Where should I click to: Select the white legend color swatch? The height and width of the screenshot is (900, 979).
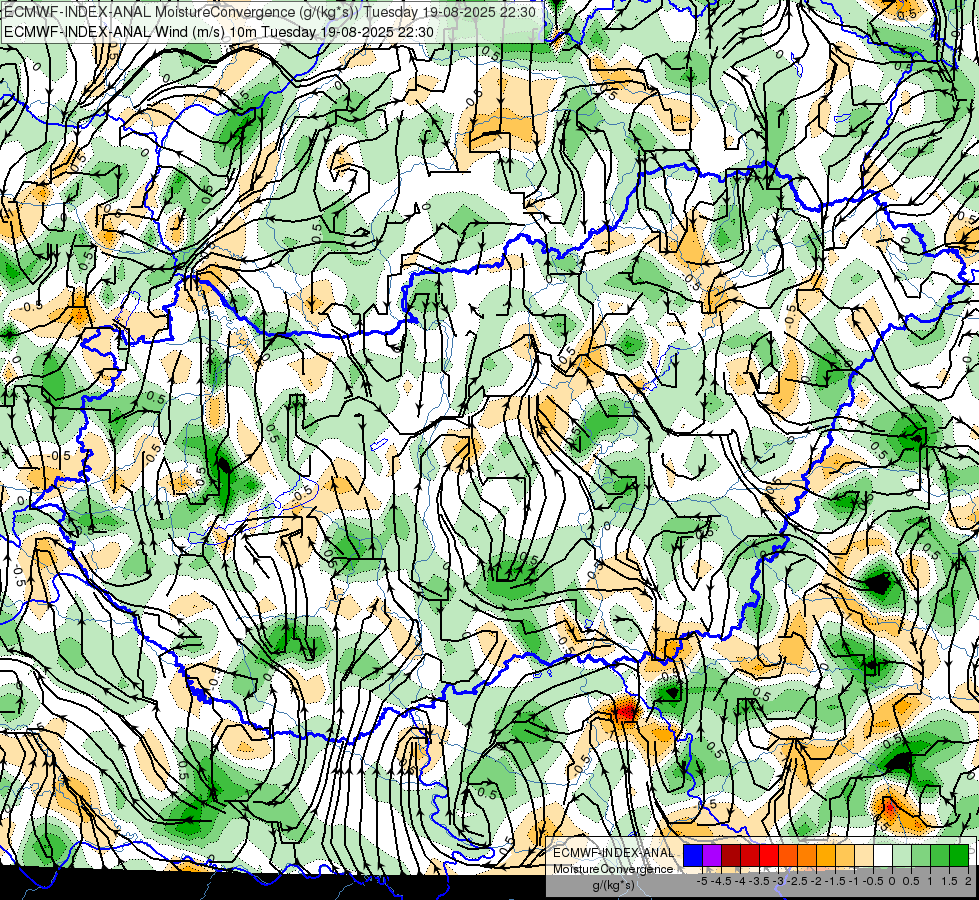click(883, 855)
